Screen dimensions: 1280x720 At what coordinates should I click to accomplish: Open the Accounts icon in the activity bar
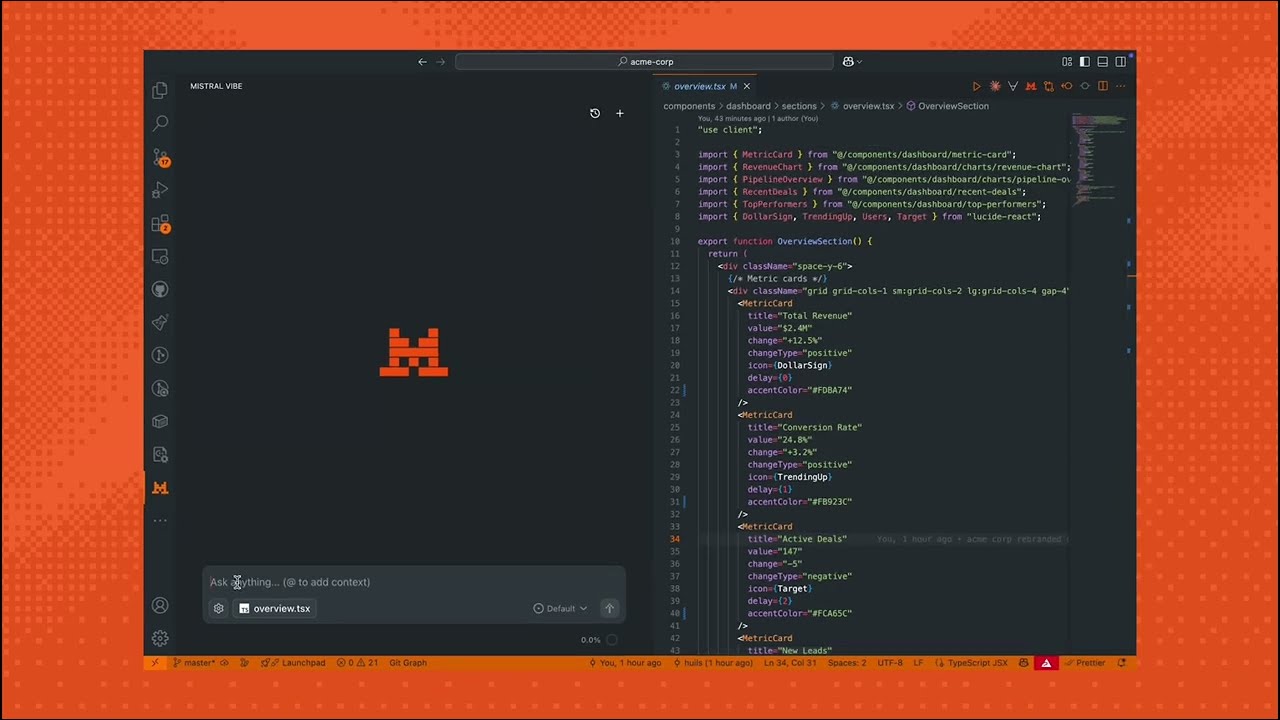tap(160, 605)
